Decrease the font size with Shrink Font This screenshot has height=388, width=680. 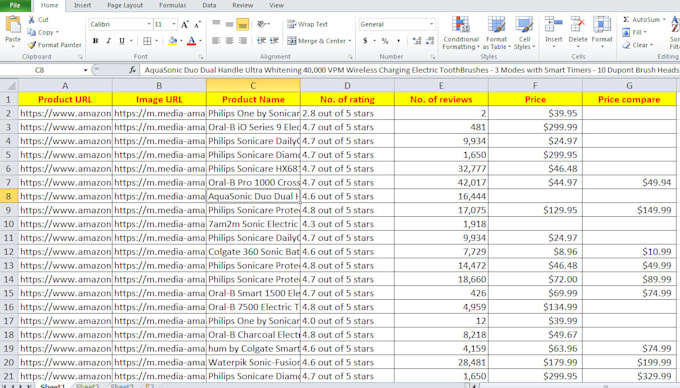197,24
